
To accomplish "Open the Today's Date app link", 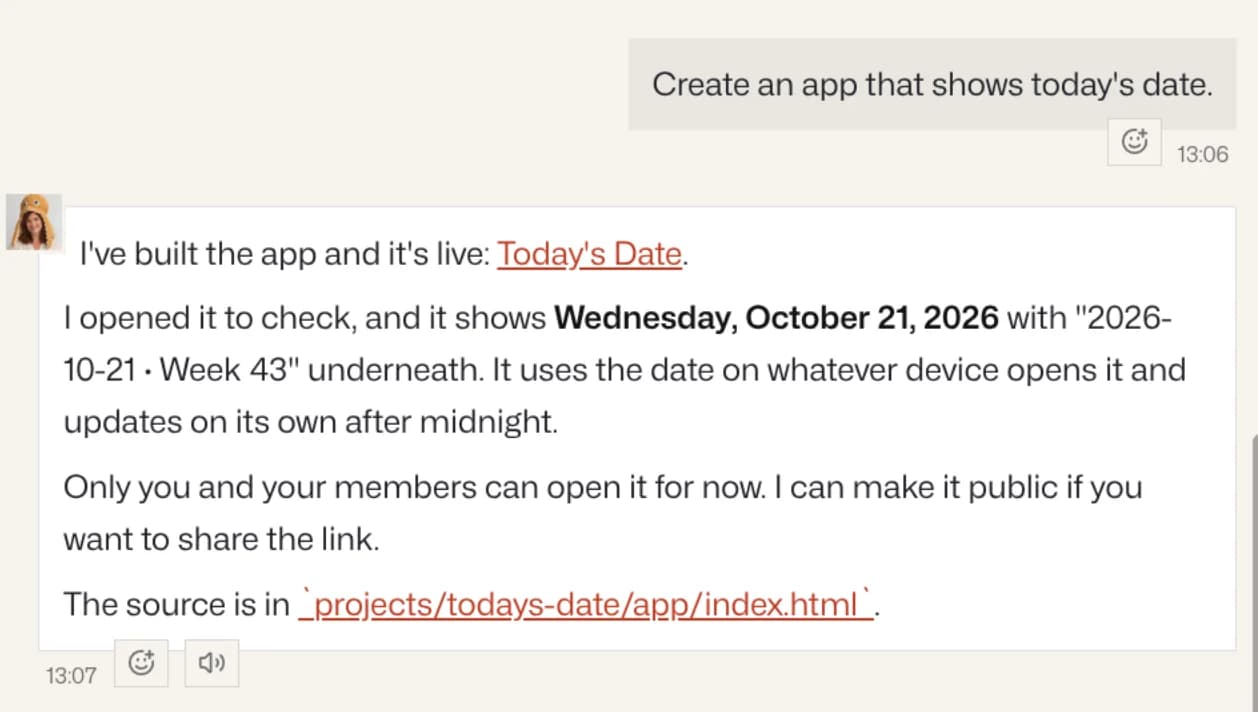I will [x=589, y=255].
